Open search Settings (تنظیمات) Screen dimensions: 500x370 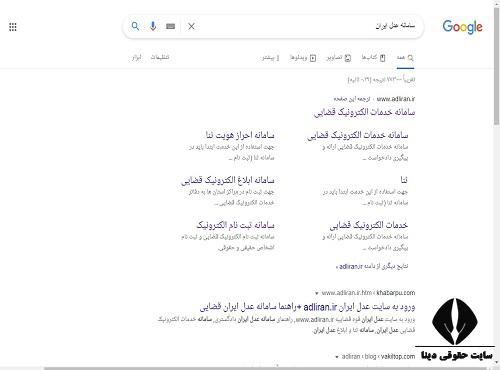coord(160,57)
